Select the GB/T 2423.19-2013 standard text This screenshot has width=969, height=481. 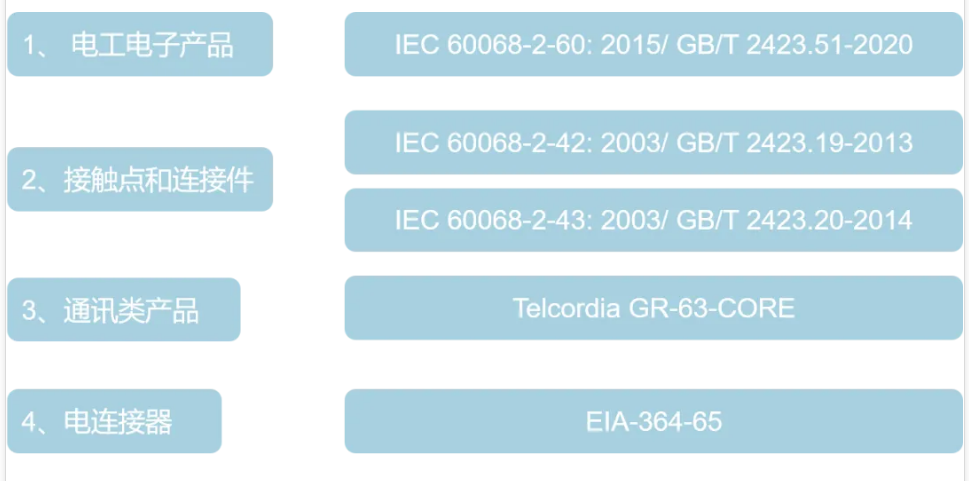(x=795, y=142)
